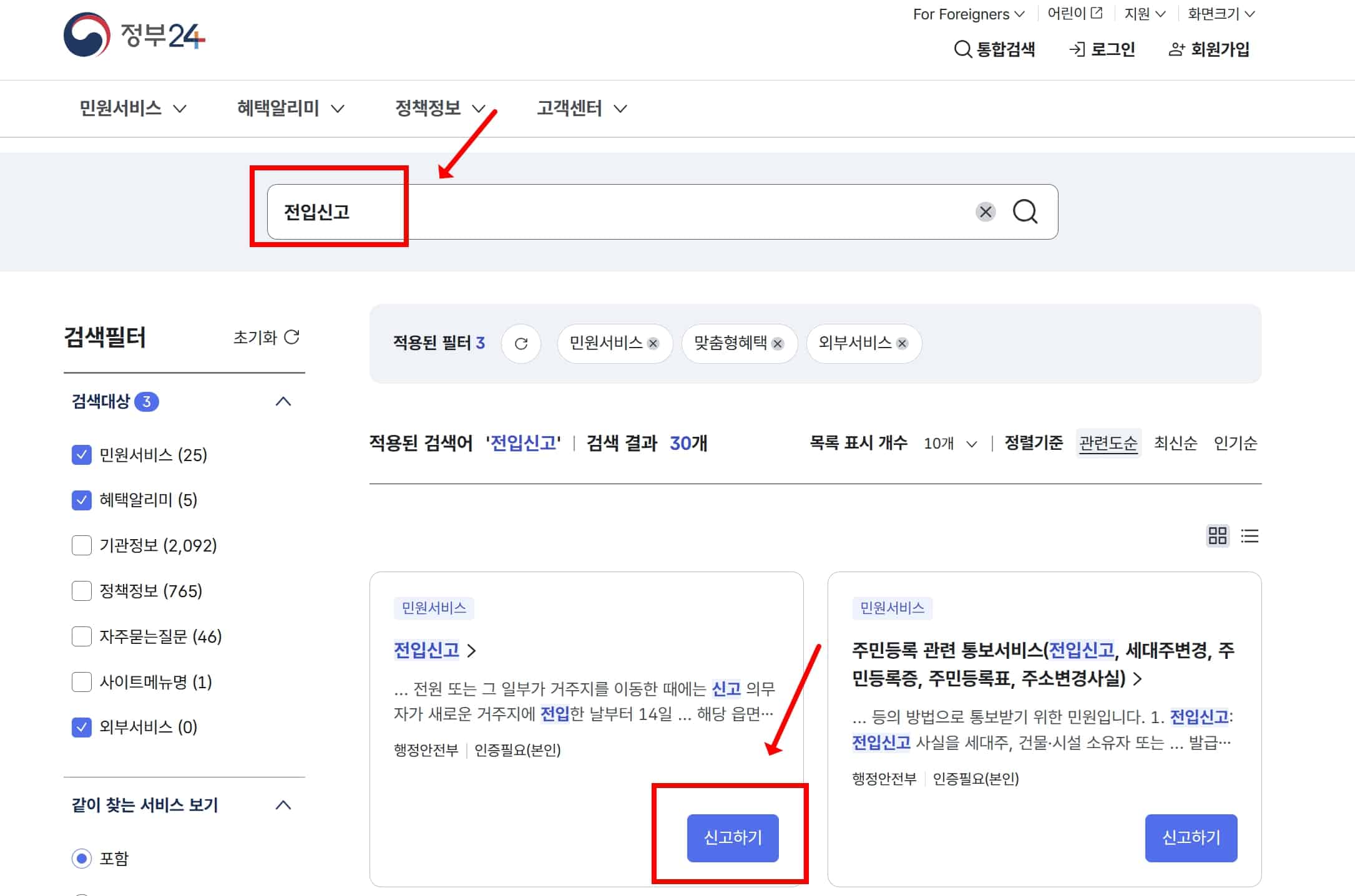The width and height of the screenshot is (1355, 896).
Task: Switch to list view
Action: [x=1250, y=535]
